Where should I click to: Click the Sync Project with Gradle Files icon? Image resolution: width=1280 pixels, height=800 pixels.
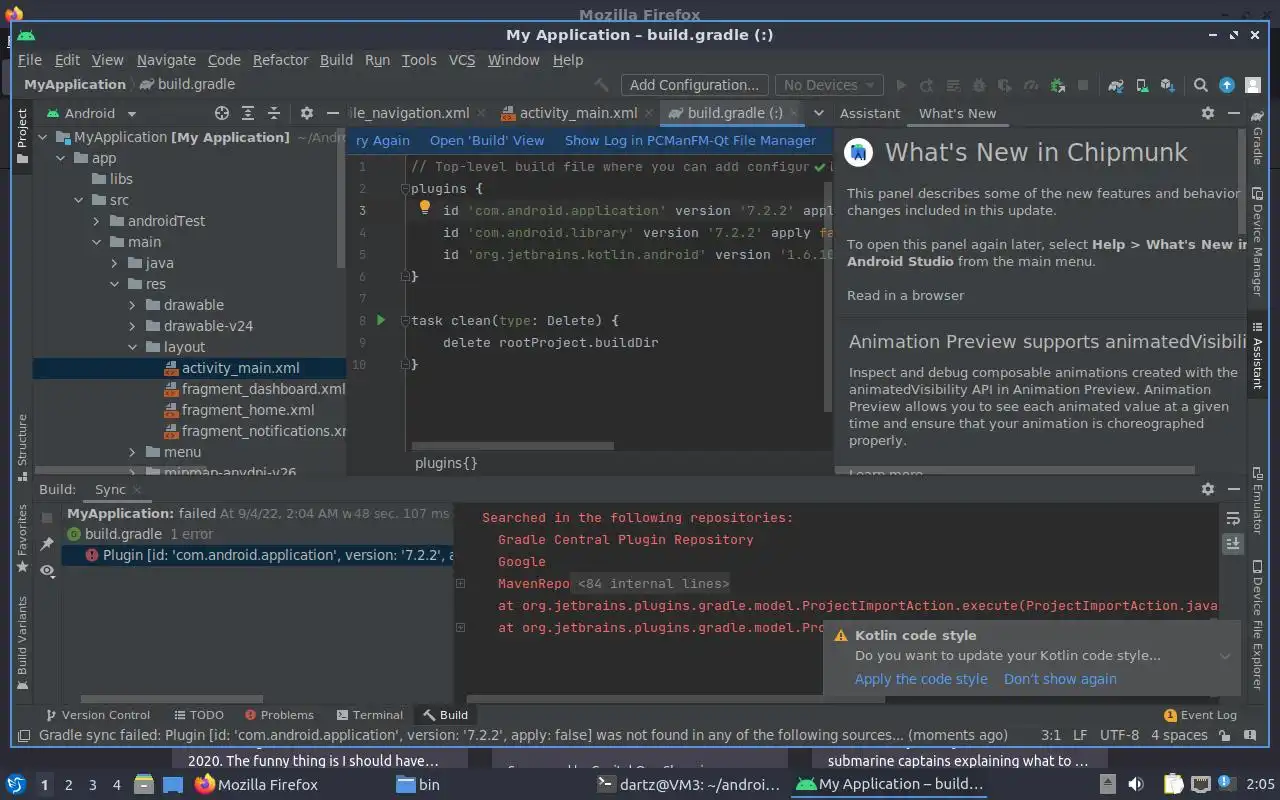coord(1116,85)
